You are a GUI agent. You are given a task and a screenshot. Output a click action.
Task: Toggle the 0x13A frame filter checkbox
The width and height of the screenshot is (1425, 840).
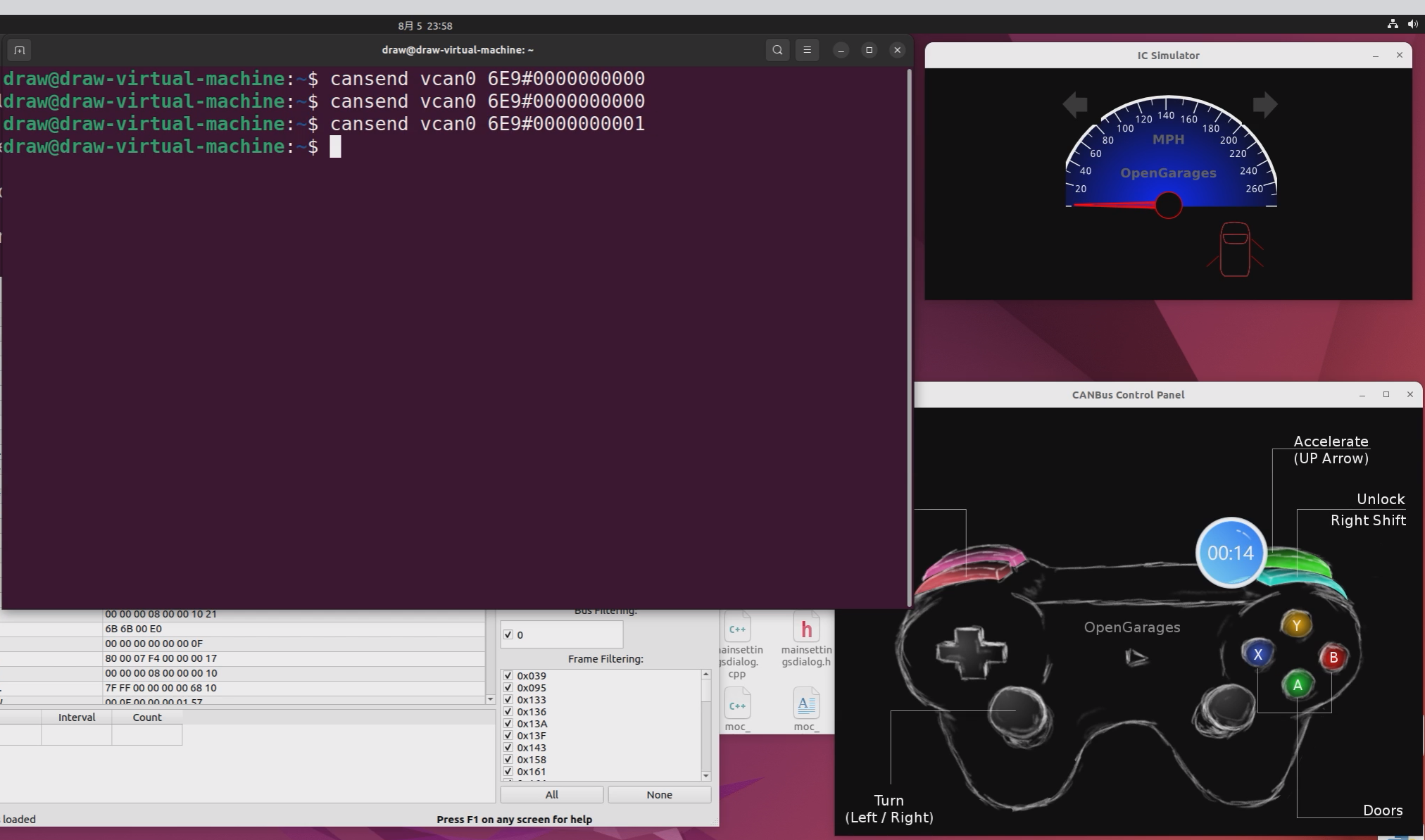(508, 724)
